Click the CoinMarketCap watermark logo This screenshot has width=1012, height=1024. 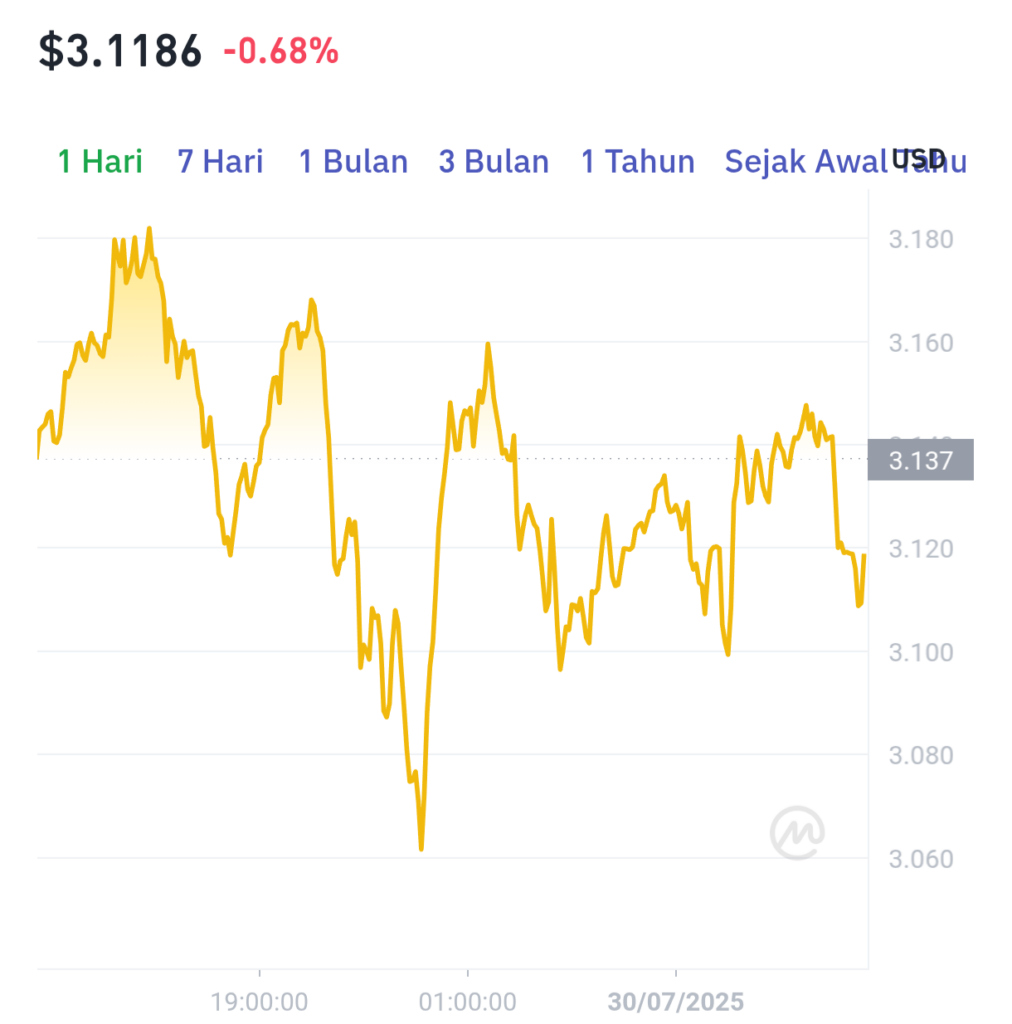point(797,833)
